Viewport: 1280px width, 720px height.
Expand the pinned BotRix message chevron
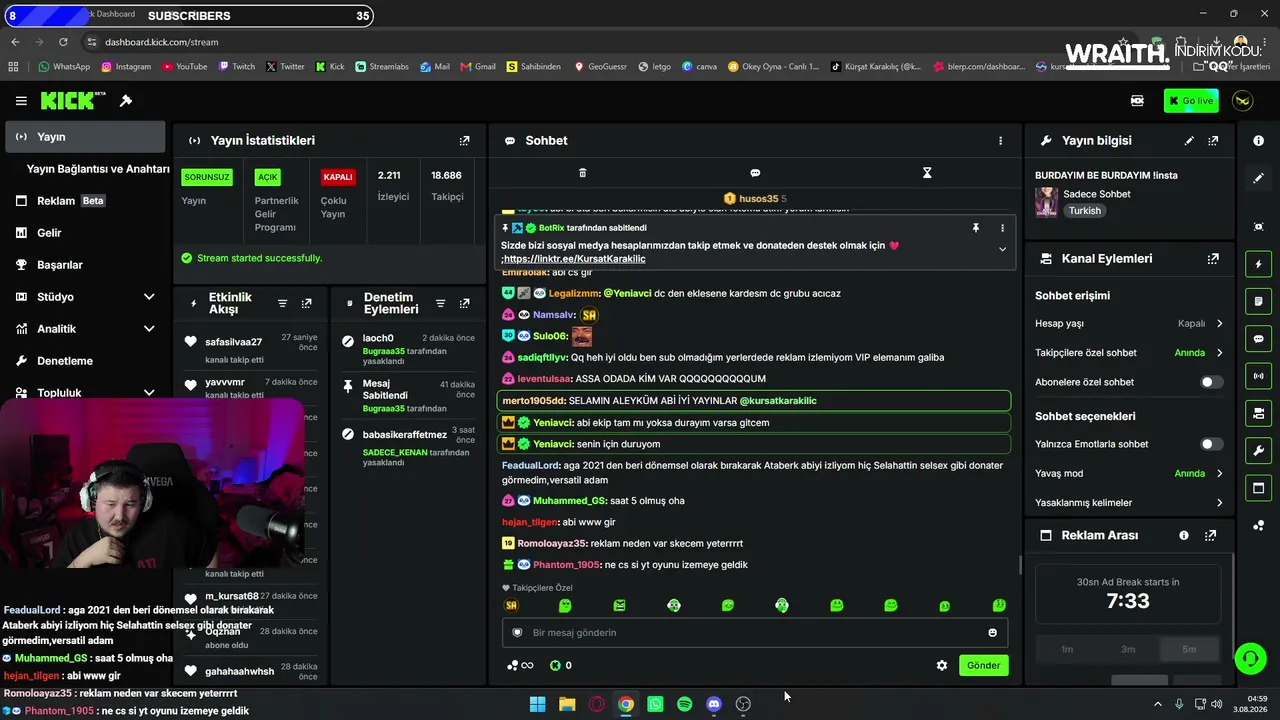(1002, 249)
